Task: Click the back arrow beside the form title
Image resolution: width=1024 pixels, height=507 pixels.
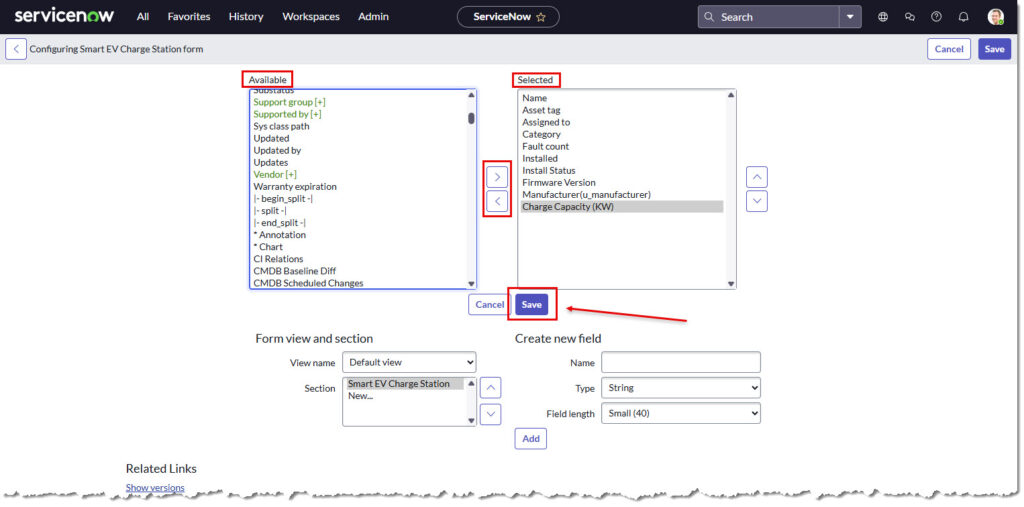Action: pyautogui.click(x=16, y=49)
